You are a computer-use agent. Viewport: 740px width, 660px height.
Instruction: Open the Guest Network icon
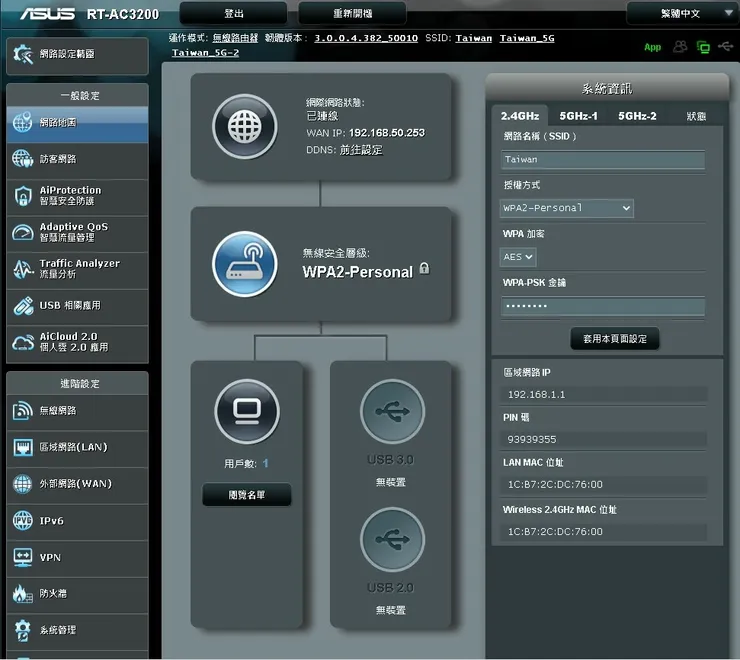22,159
